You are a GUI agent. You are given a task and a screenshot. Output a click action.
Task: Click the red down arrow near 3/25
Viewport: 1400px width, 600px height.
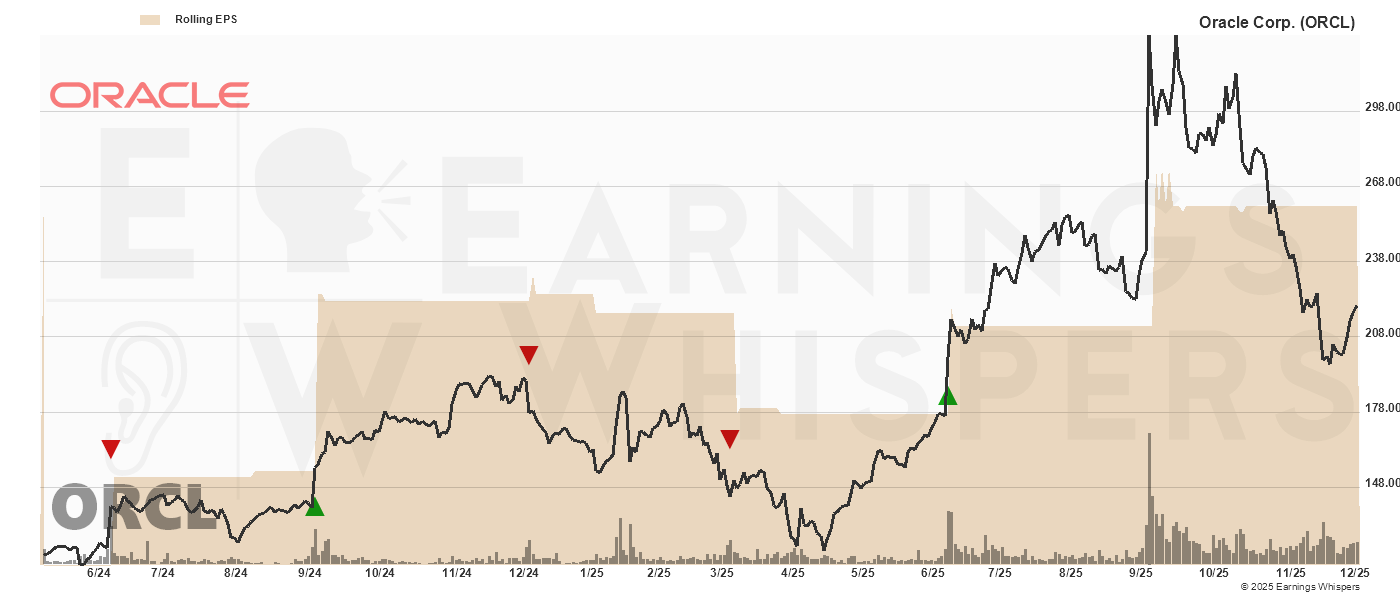pyautogui.click(x=730, y=439)
